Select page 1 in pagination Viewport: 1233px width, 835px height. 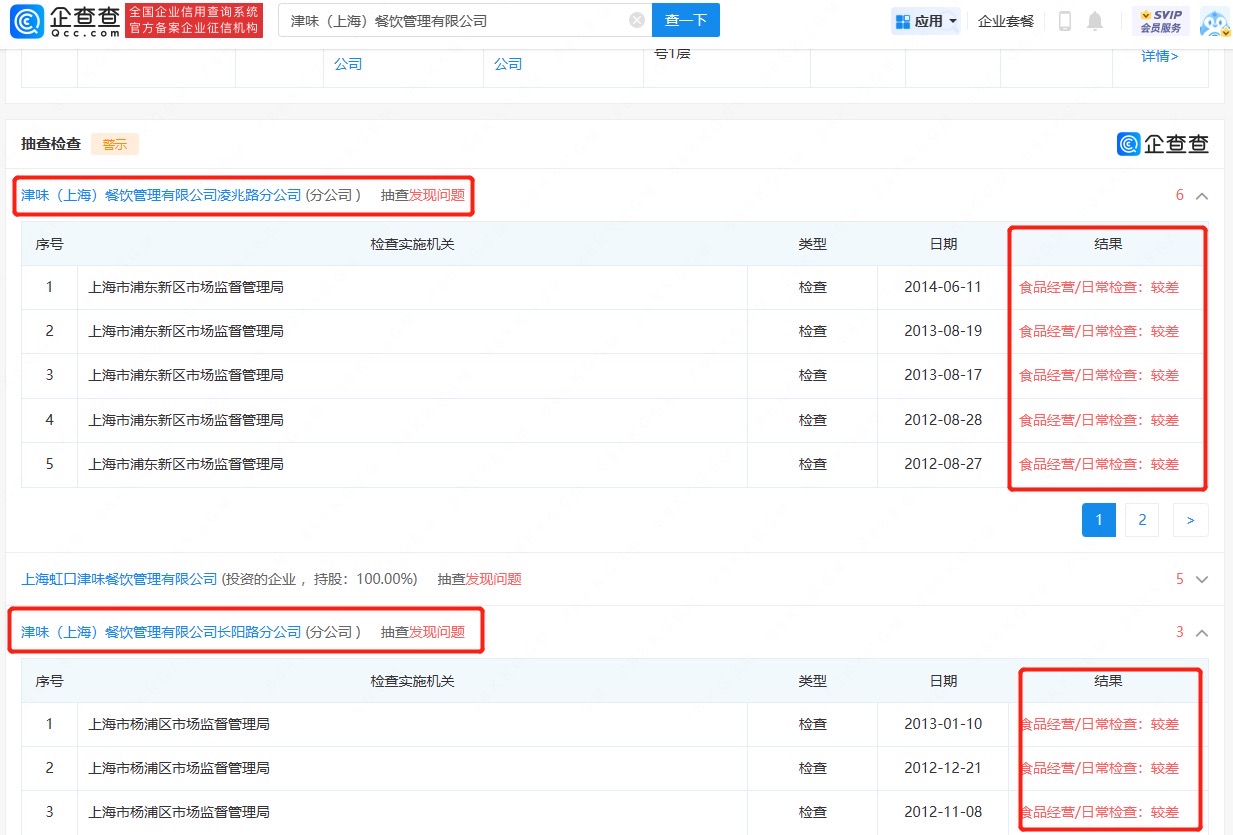1099,520
